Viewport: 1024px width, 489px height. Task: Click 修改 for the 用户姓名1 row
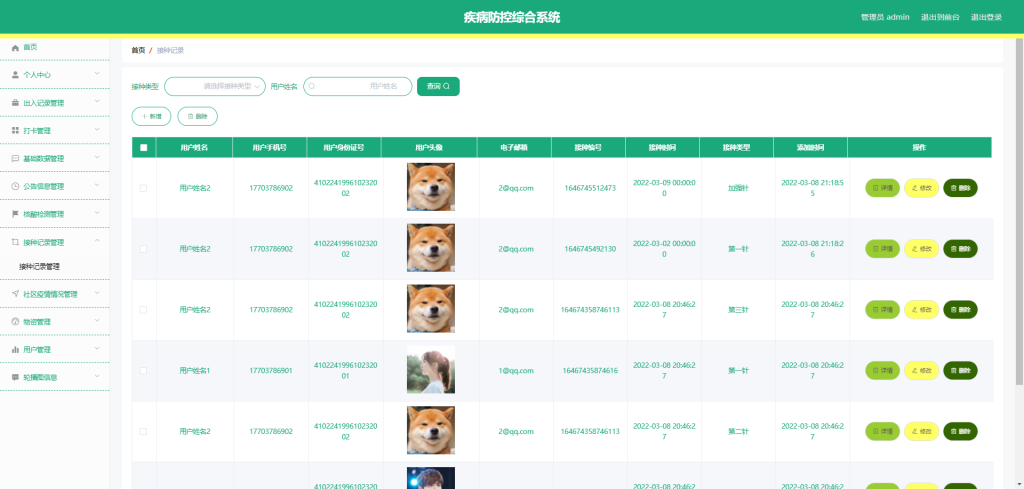[x=921, y=371]
